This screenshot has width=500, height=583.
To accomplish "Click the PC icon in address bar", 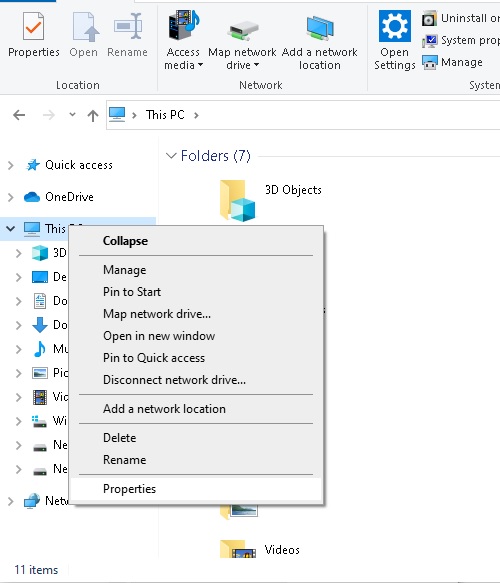I will pos(117,115).
